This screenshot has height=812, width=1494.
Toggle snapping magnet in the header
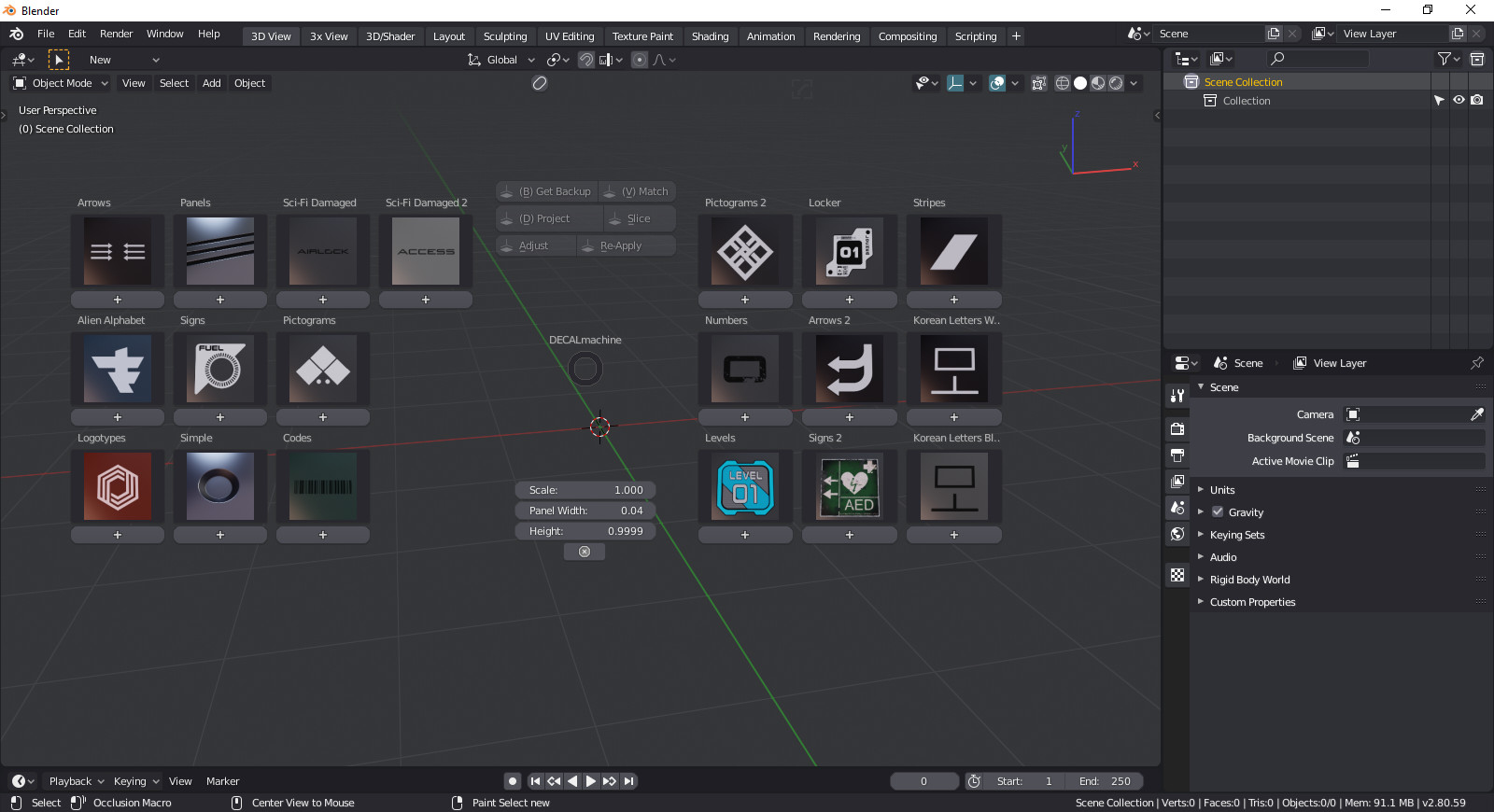click(x=586, y=60)
